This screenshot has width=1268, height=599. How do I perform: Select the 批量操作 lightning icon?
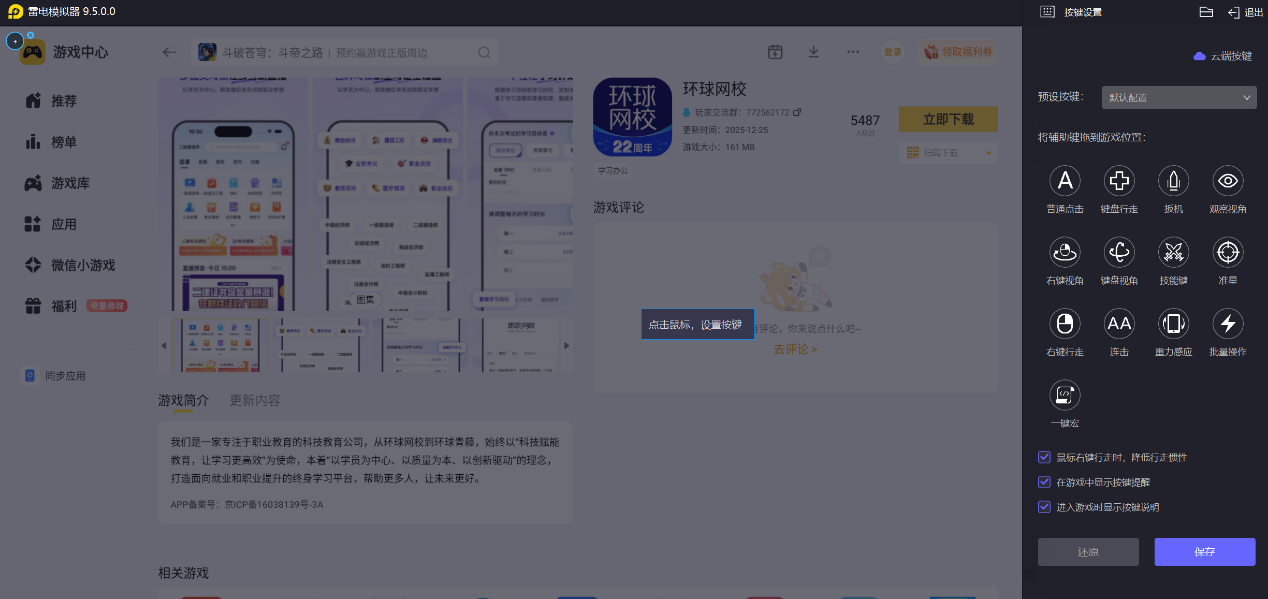click(x=1228, y=323)
